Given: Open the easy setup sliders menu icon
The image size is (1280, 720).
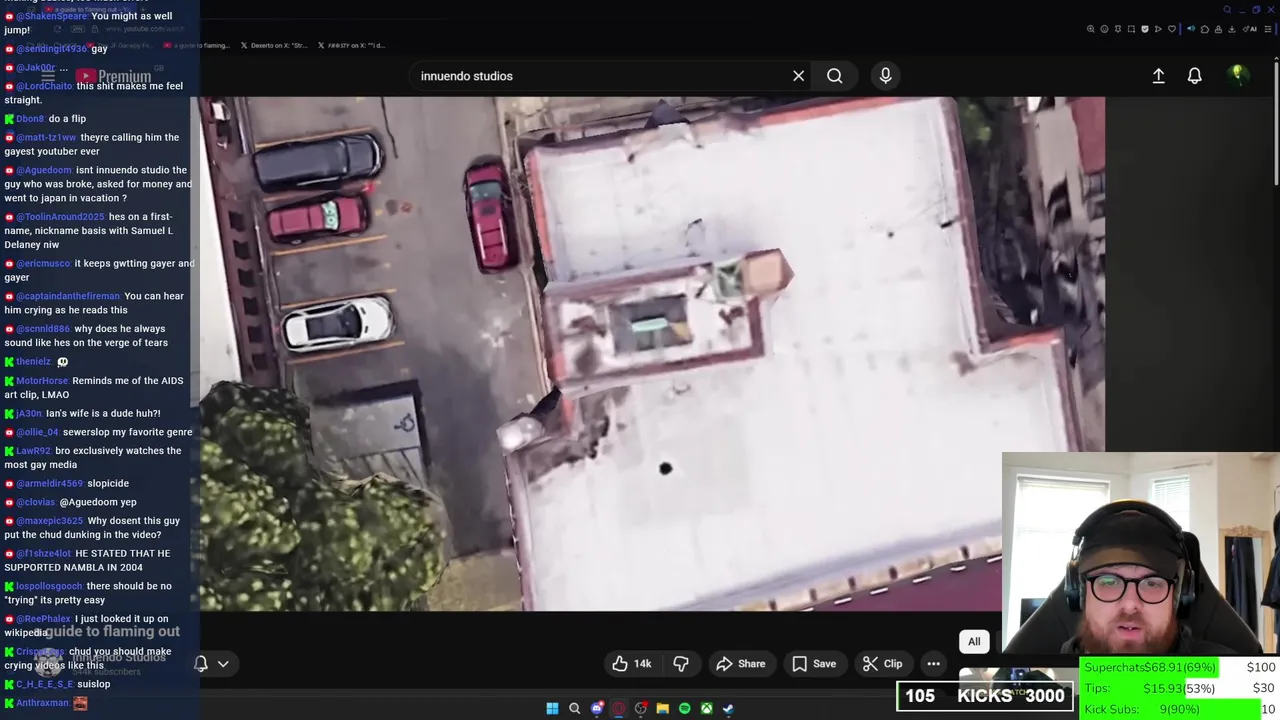Looking at the screenshot, I should click(1268, 29).
